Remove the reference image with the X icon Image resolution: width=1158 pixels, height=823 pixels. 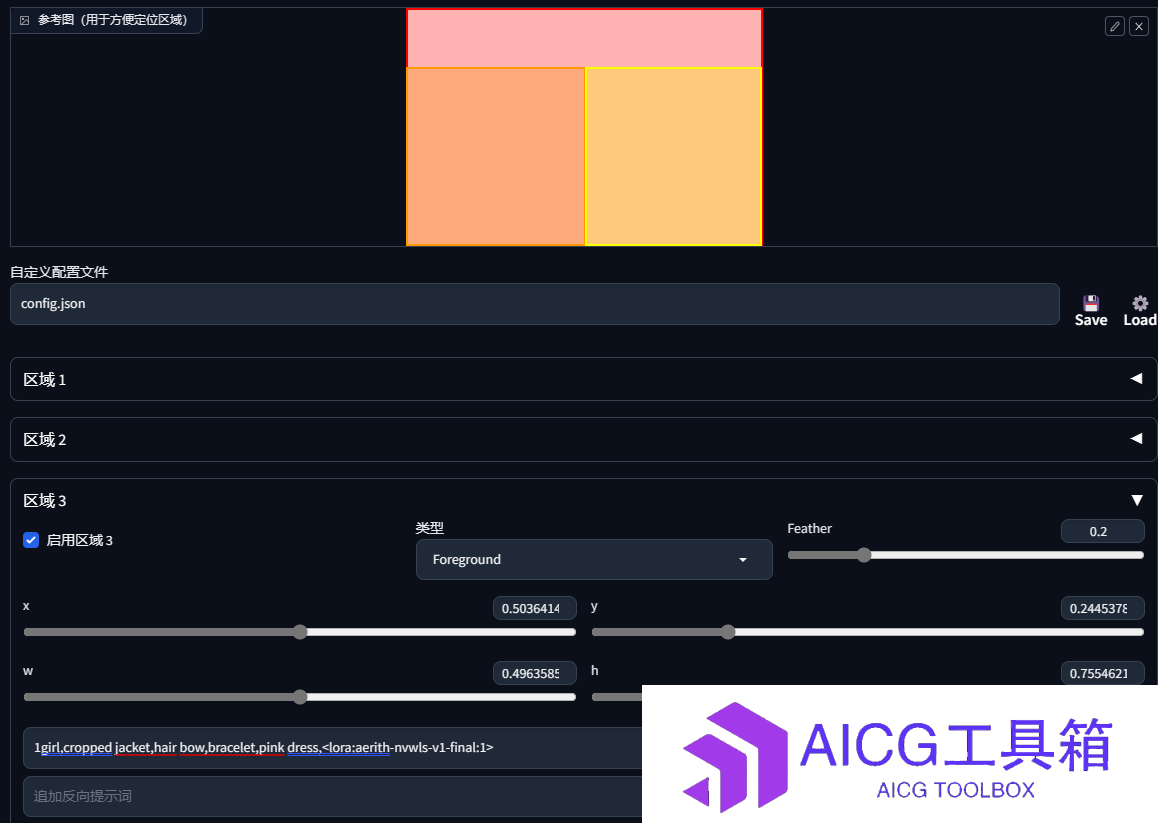1139,27
